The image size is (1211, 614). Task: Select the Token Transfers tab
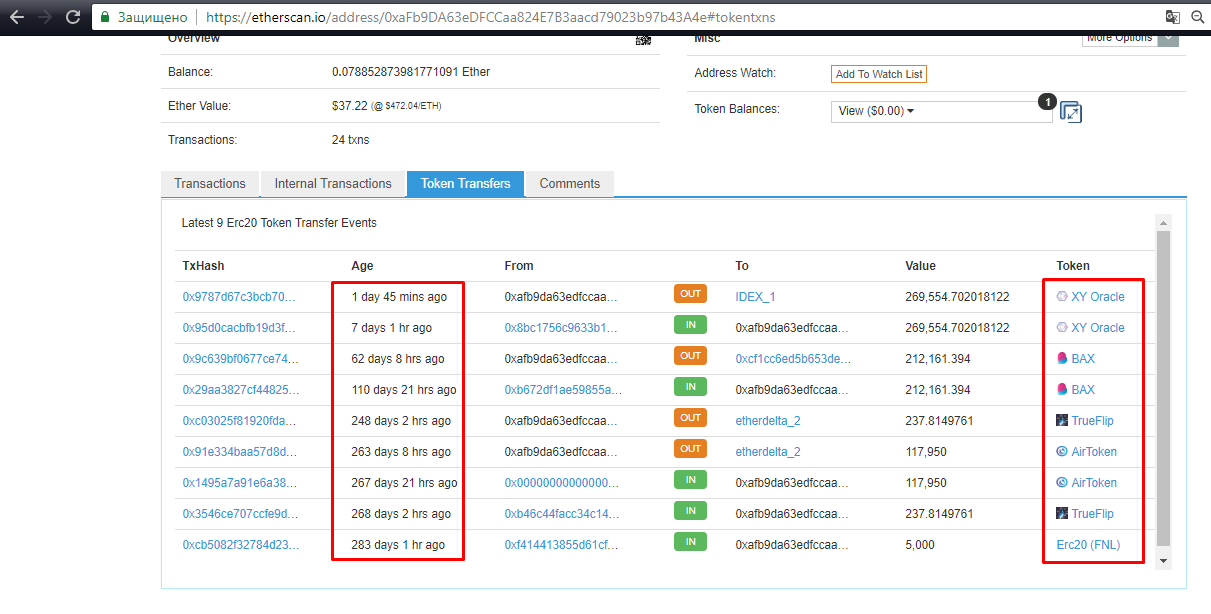click(x=465, y=184)
